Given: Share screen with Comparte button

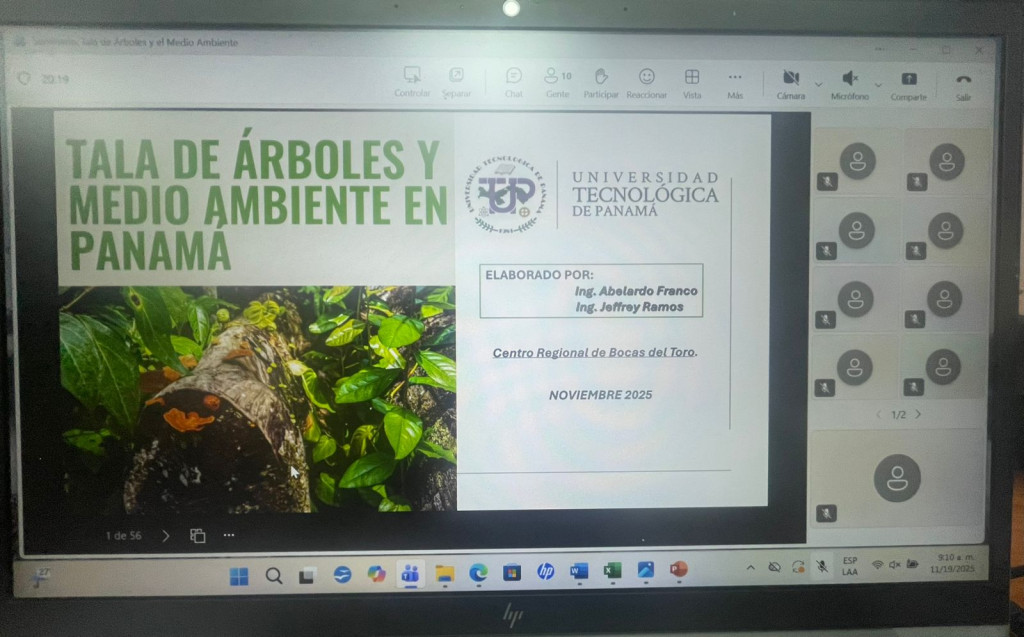Looking at the screenshot, I should (908, 80).
